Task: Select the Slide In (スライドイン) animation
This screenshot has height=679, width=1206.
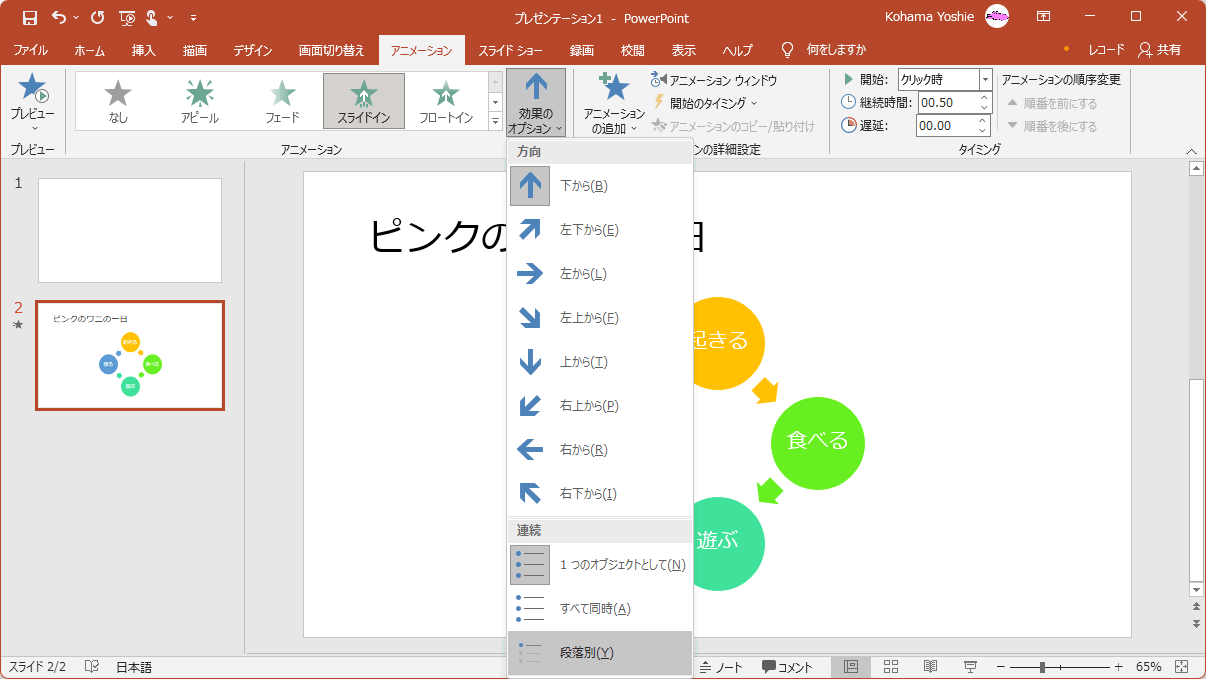Action: click(x=364, y=101)
